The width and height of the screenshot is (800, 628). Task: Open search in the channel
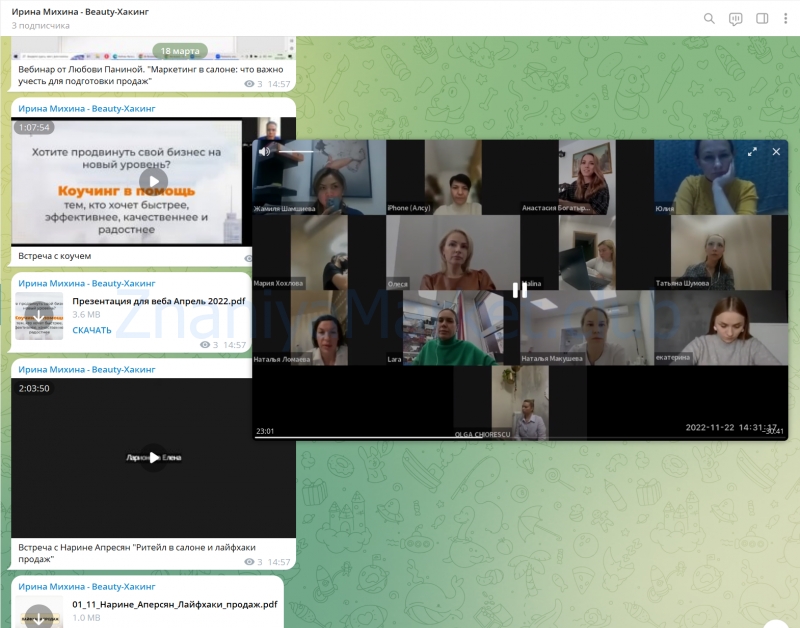tap(709, 18)
